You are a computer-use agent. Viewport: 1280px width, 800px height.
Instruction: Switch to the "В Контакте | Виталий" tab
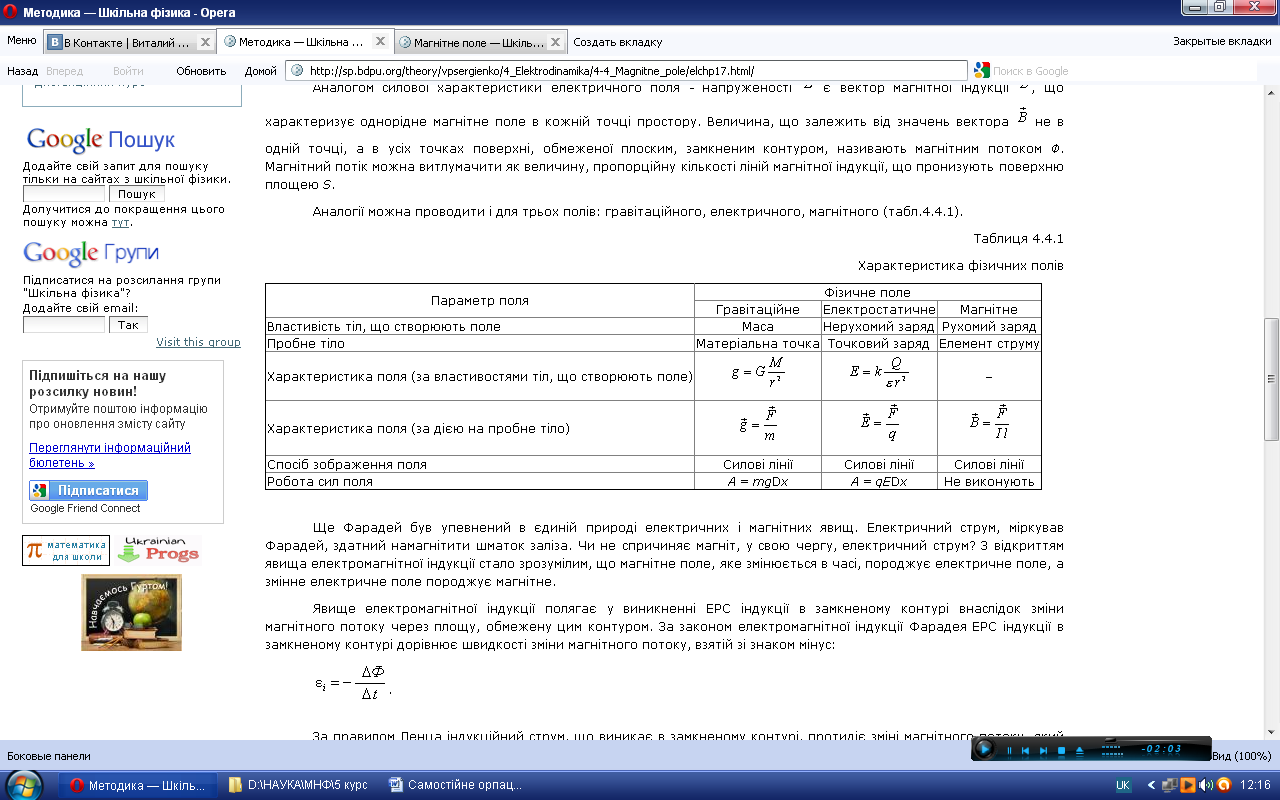click(x=130, y=42)
